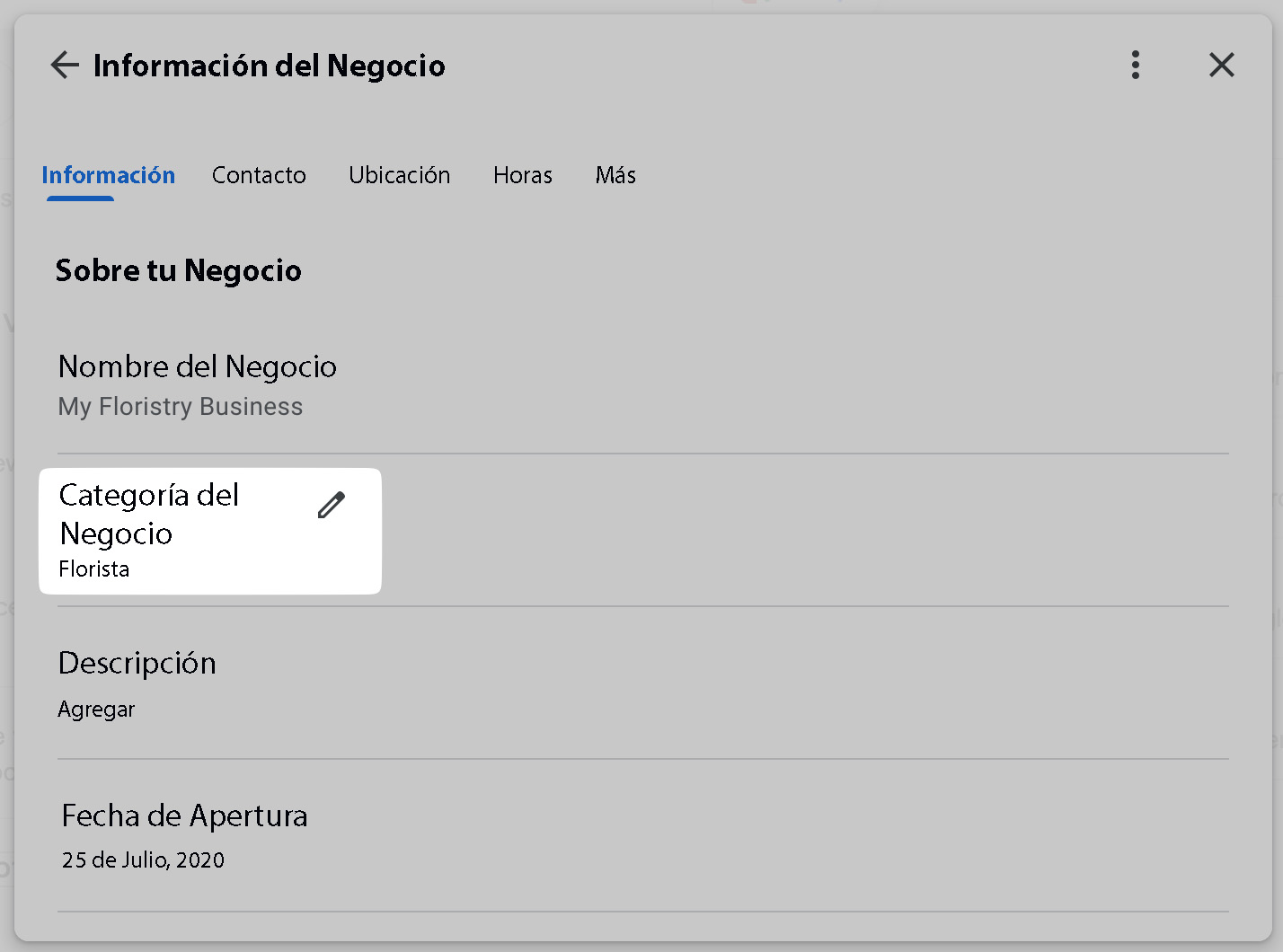Screen dimensions: 1283x952
Task: Click the Nombre del Negocio label
Action: [x=198, y=366]
